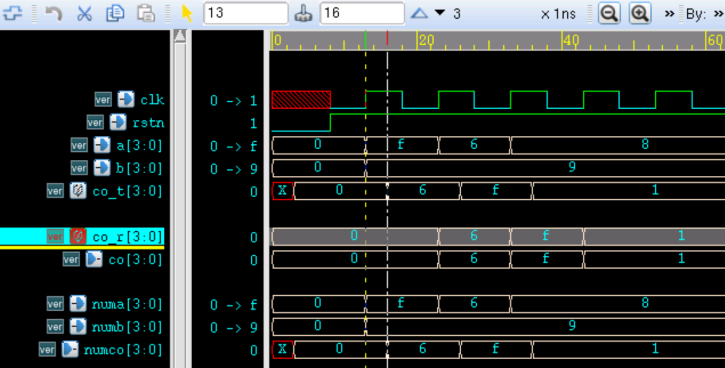Select the clk signal name
725x368 pixels.
click(x=152, y=100)
